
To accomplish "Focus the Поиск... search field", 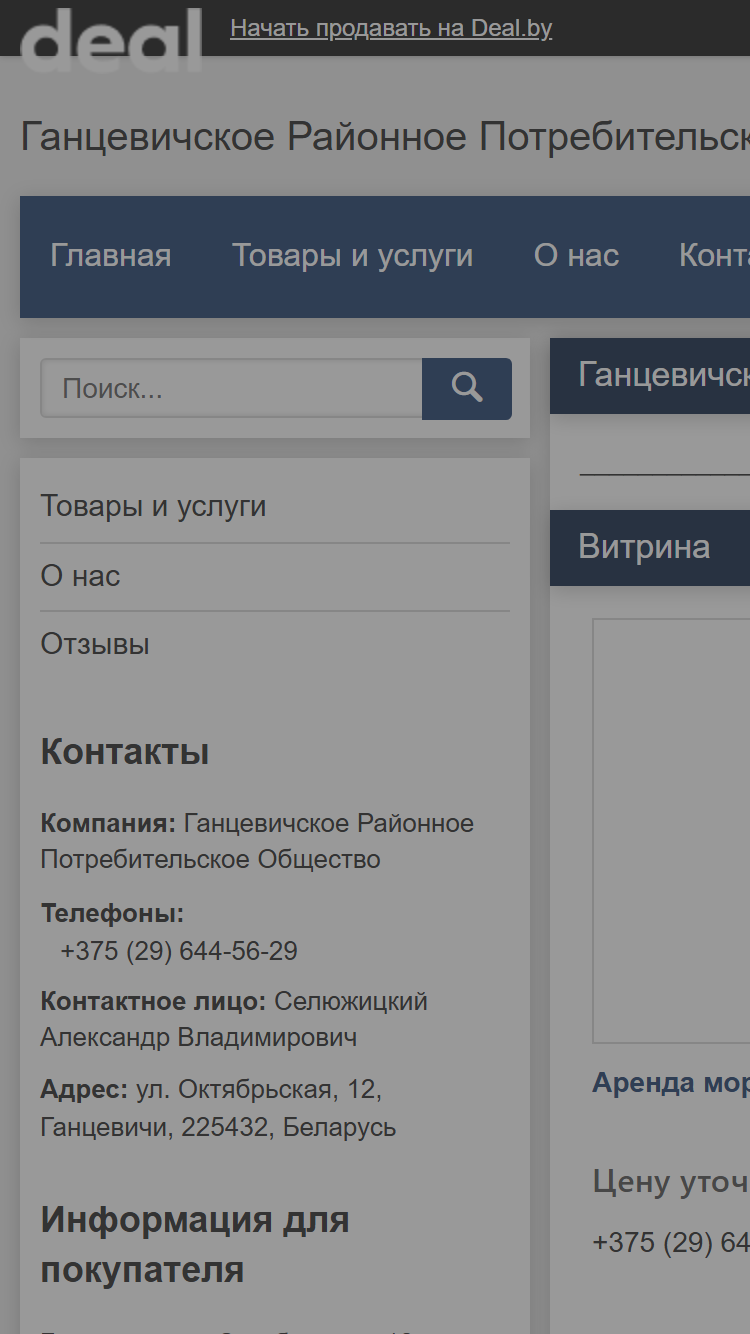I will (x=231, y=388).
